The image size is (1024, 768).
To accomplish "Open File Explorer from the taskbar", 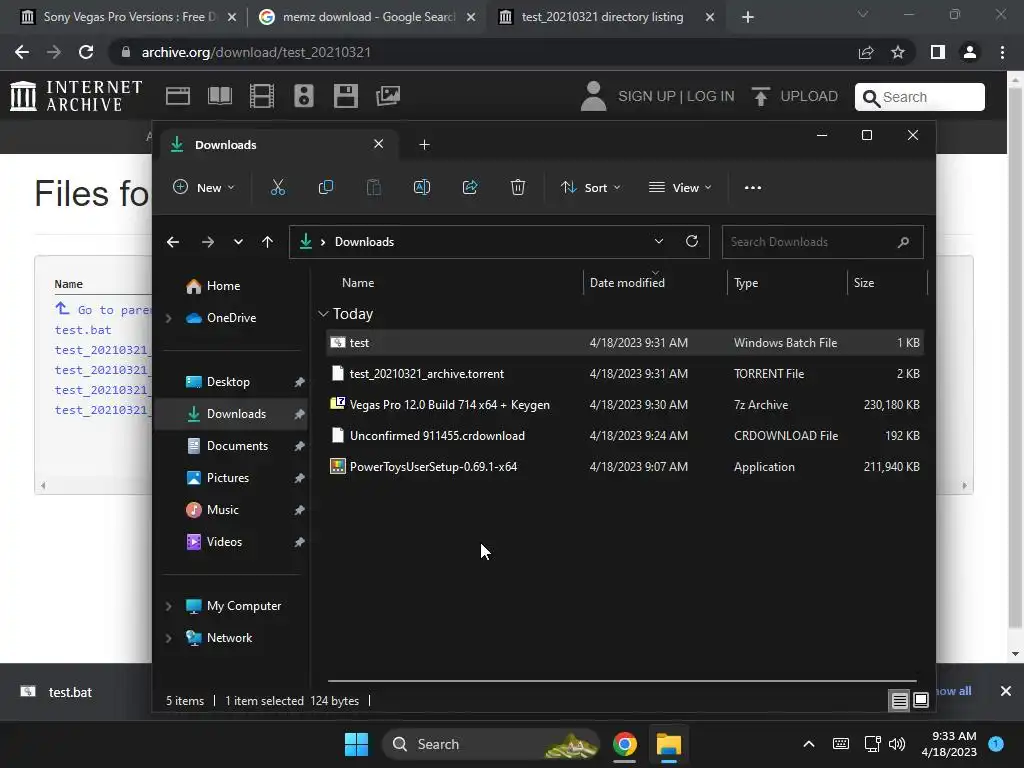I will [x=669, y=744].
